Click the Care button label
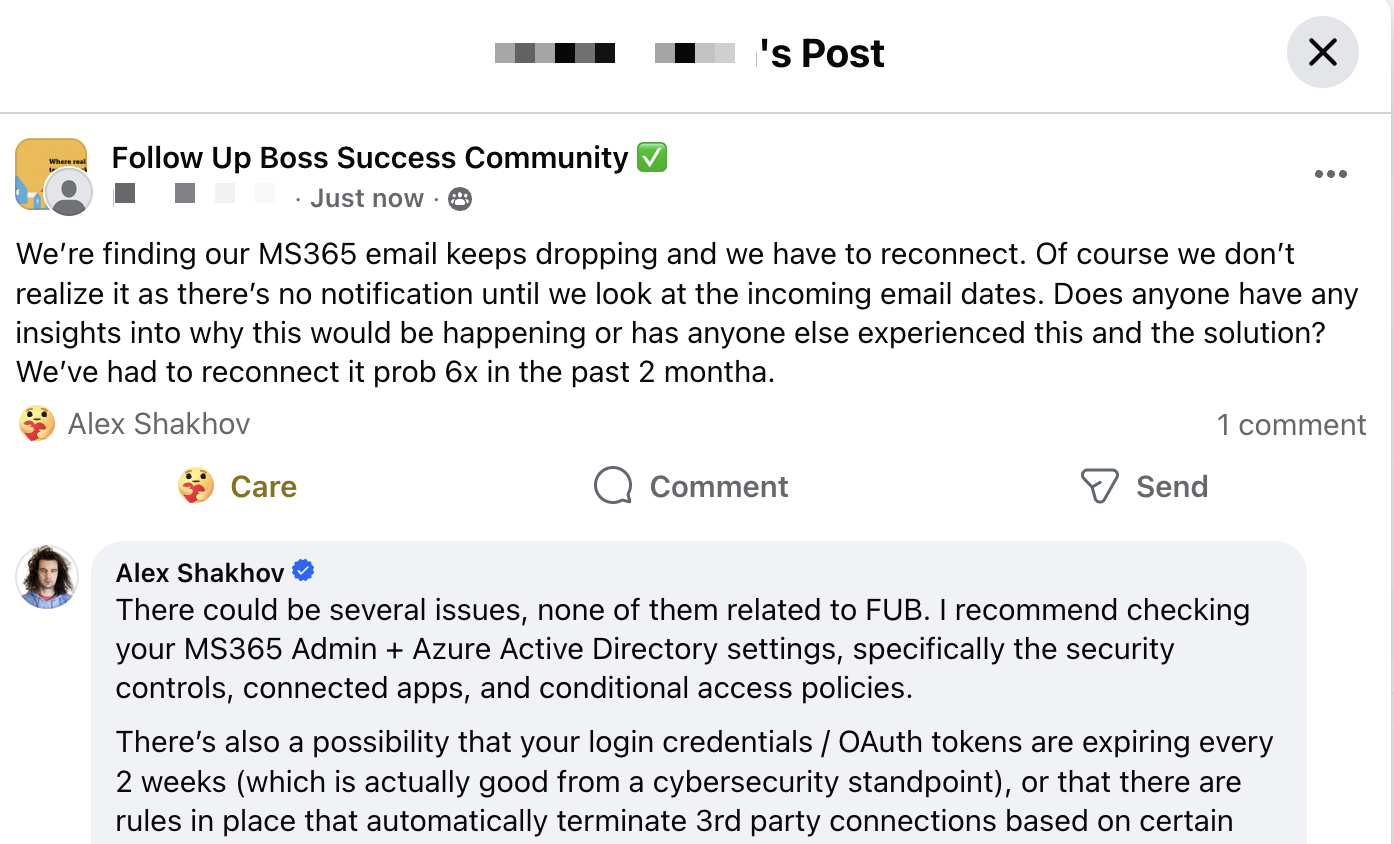1394x844 pixels. pyautogui.click(x=263, y=486)
